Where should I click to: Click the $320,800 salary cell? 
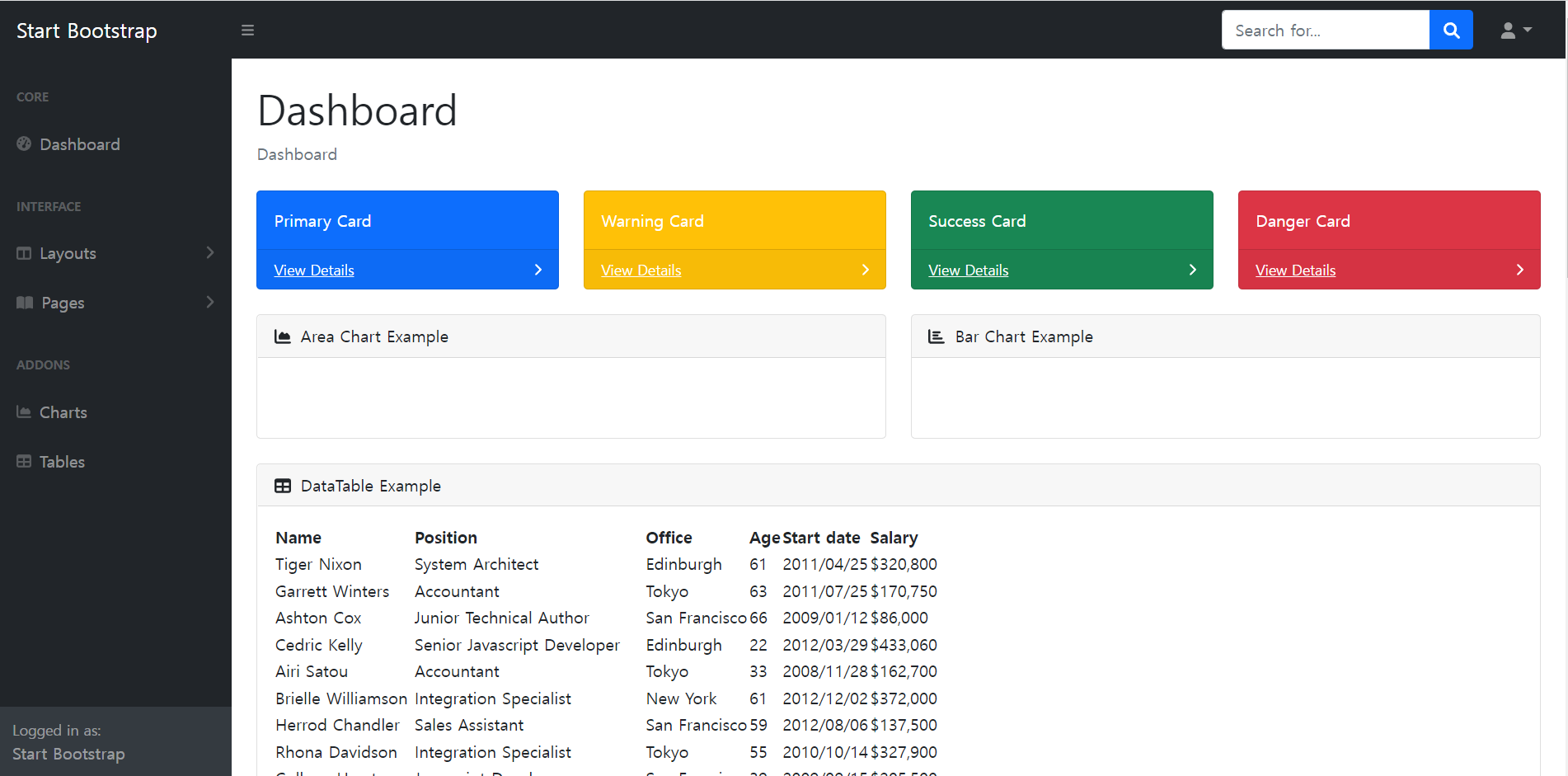point(904,564)
